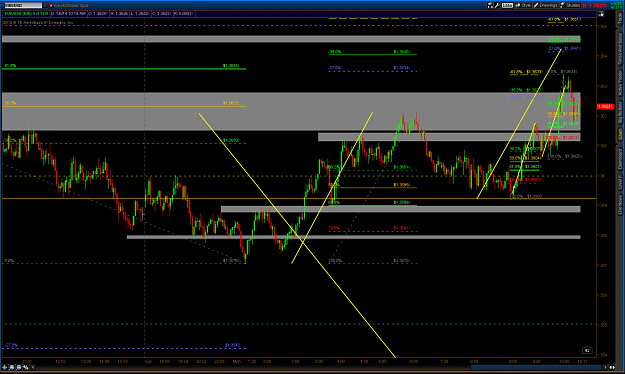Screen dimensions: 625x374
Task: Switch to the Trade sidebar tab
Action: pos(620,19)
